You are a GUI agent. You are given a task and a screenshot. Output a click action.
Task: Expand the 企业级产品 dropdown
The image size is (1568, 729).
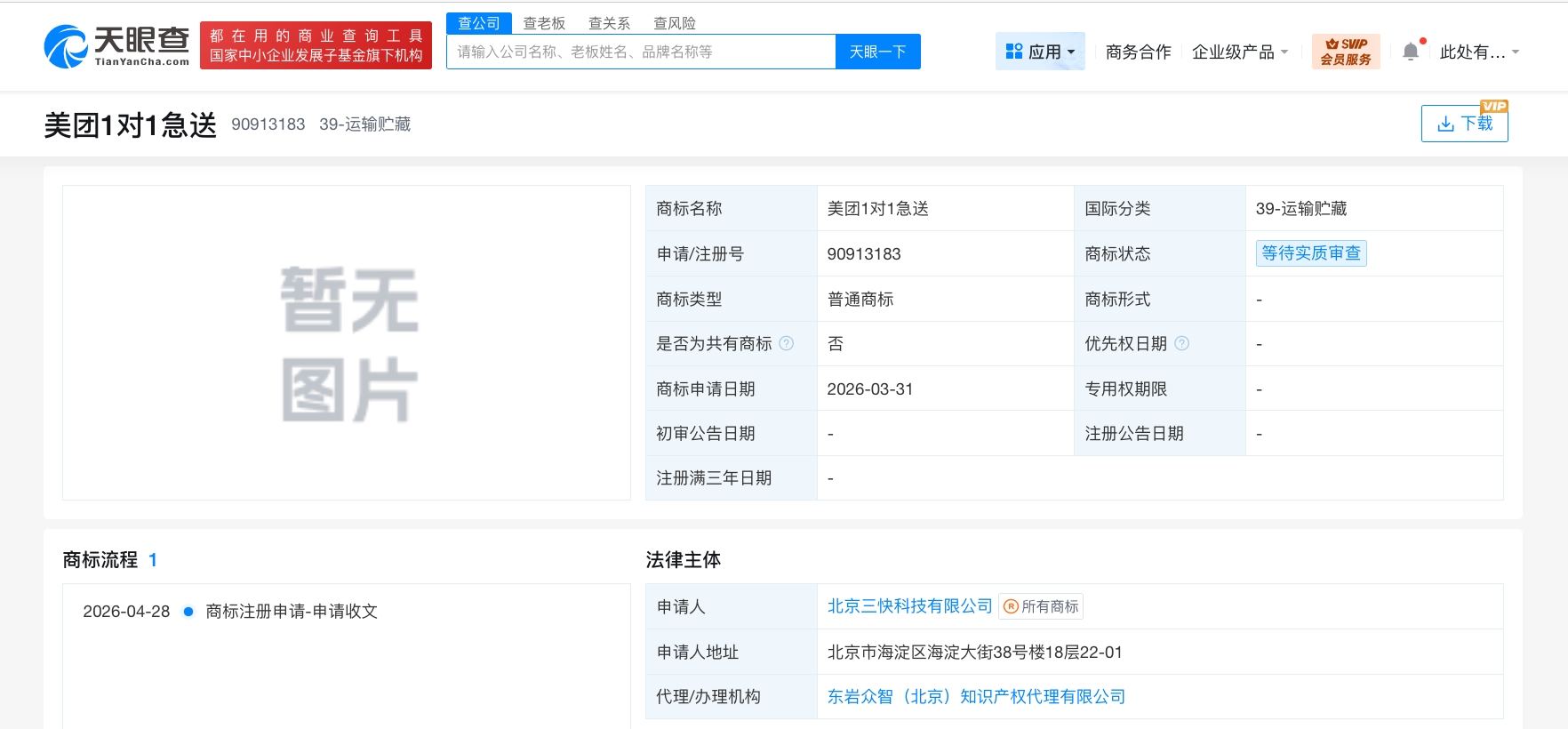pos(1240,52)
